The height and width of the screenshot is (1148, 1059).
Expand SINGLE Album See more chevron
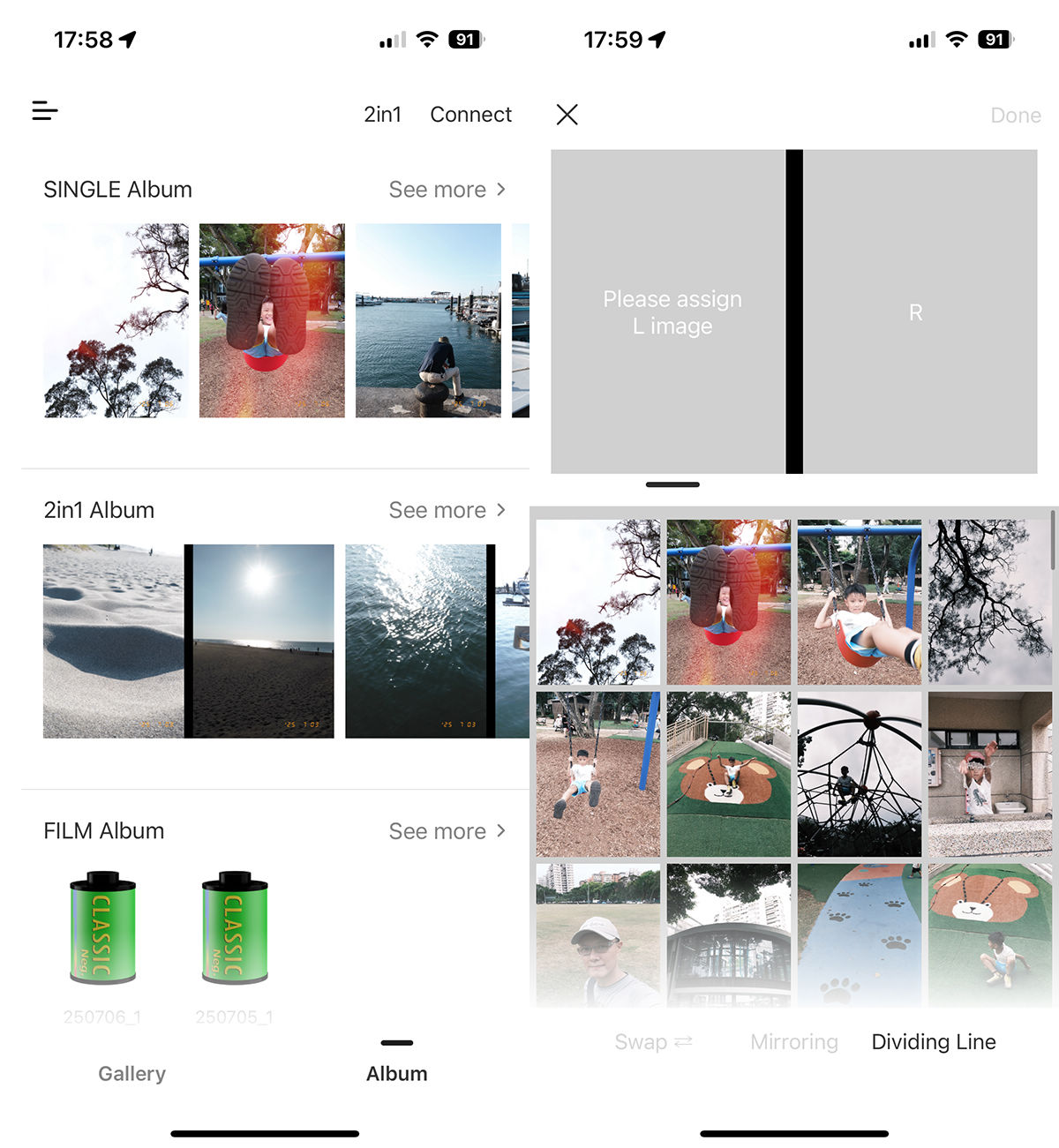tap(501, 190)
